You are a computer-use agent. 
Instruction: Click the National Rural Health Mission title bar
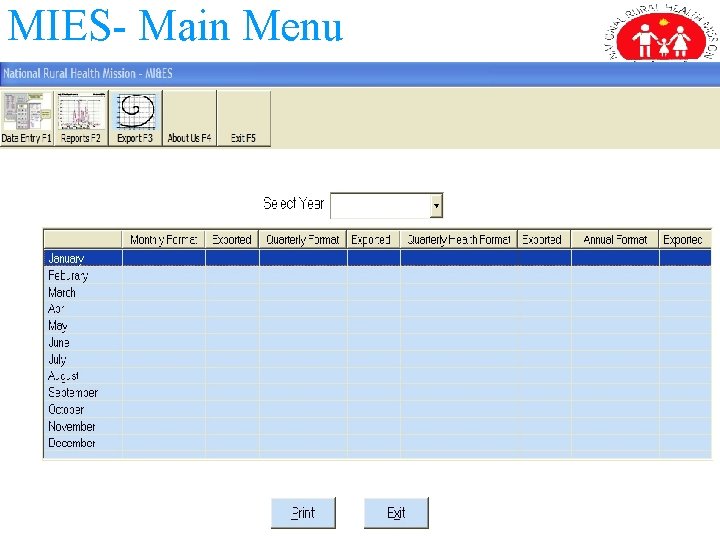(x=360, y=74)
